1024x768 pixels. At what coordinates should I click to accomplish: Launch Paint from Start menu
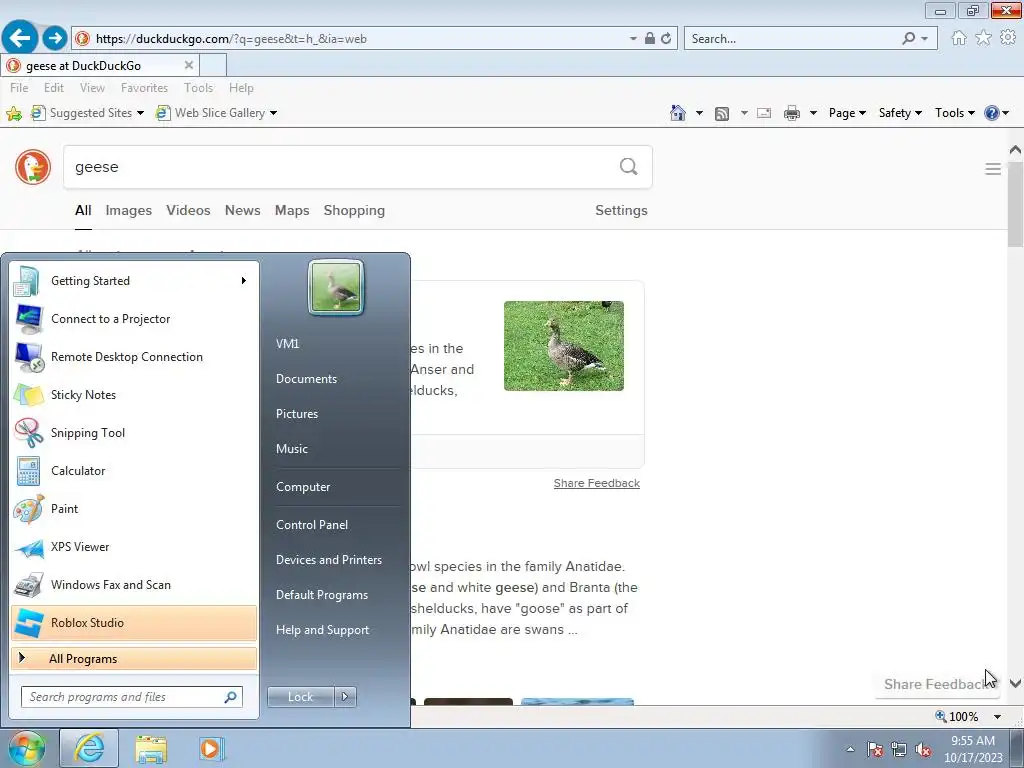[134, 509]
